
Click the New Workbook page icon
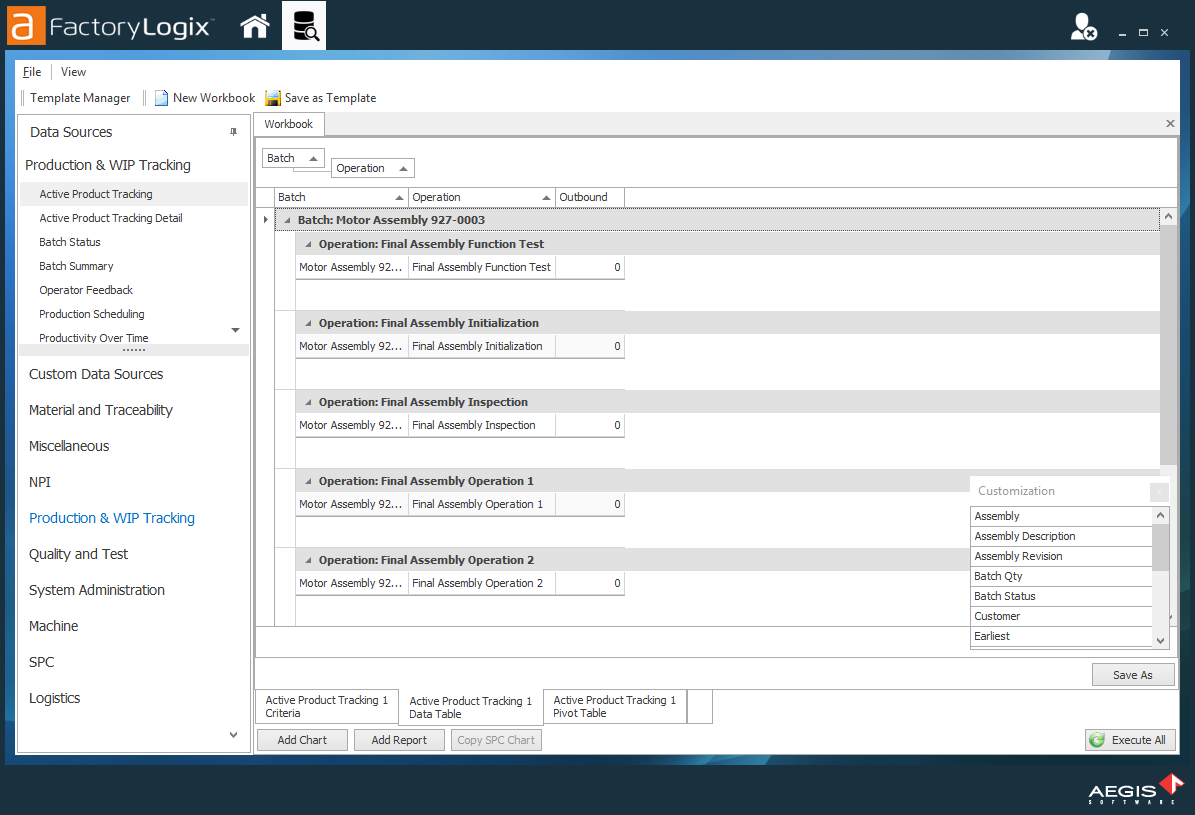pyautogui.click(x=161, y=98)
